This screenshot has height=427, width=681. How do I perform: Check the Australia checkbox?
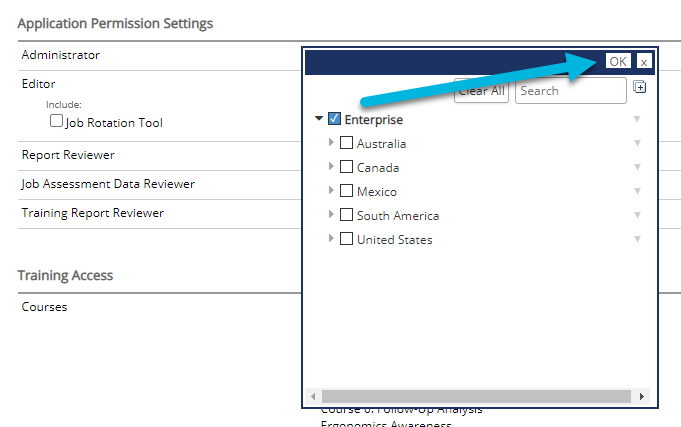pyautogui.click(x=346, y=142)
